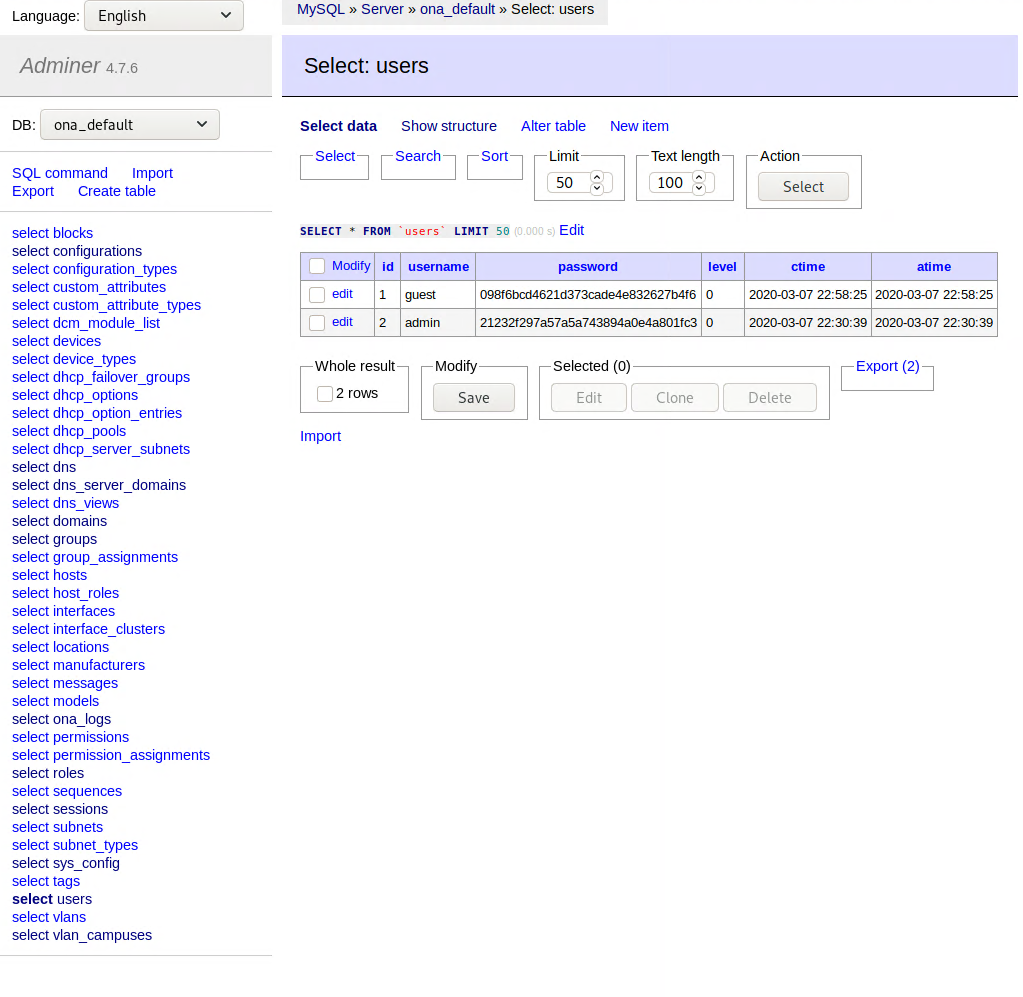Click the Clone button
Viewport: 1023px width, 997px height.
675,398
